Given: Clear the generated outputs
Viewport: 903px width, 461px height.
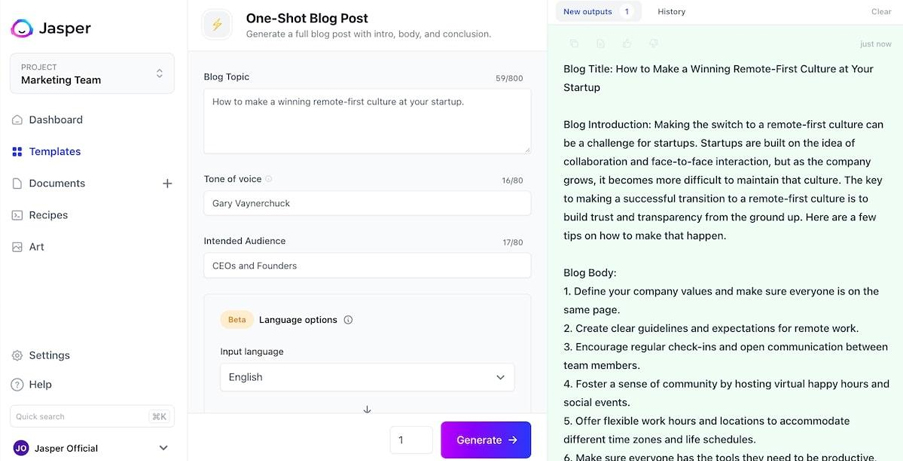Looking at the screenshot, I should [x=881, y=12].
